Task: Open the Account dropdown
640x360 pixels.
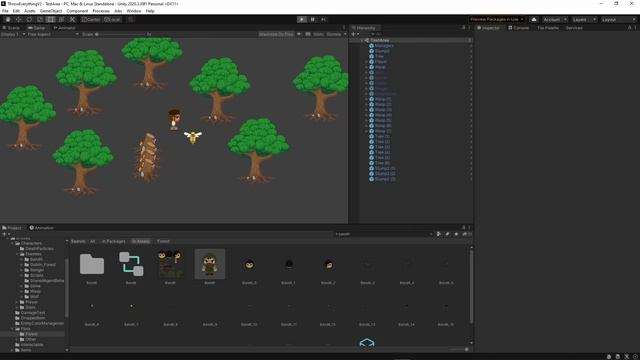Action: click(555, 19)
